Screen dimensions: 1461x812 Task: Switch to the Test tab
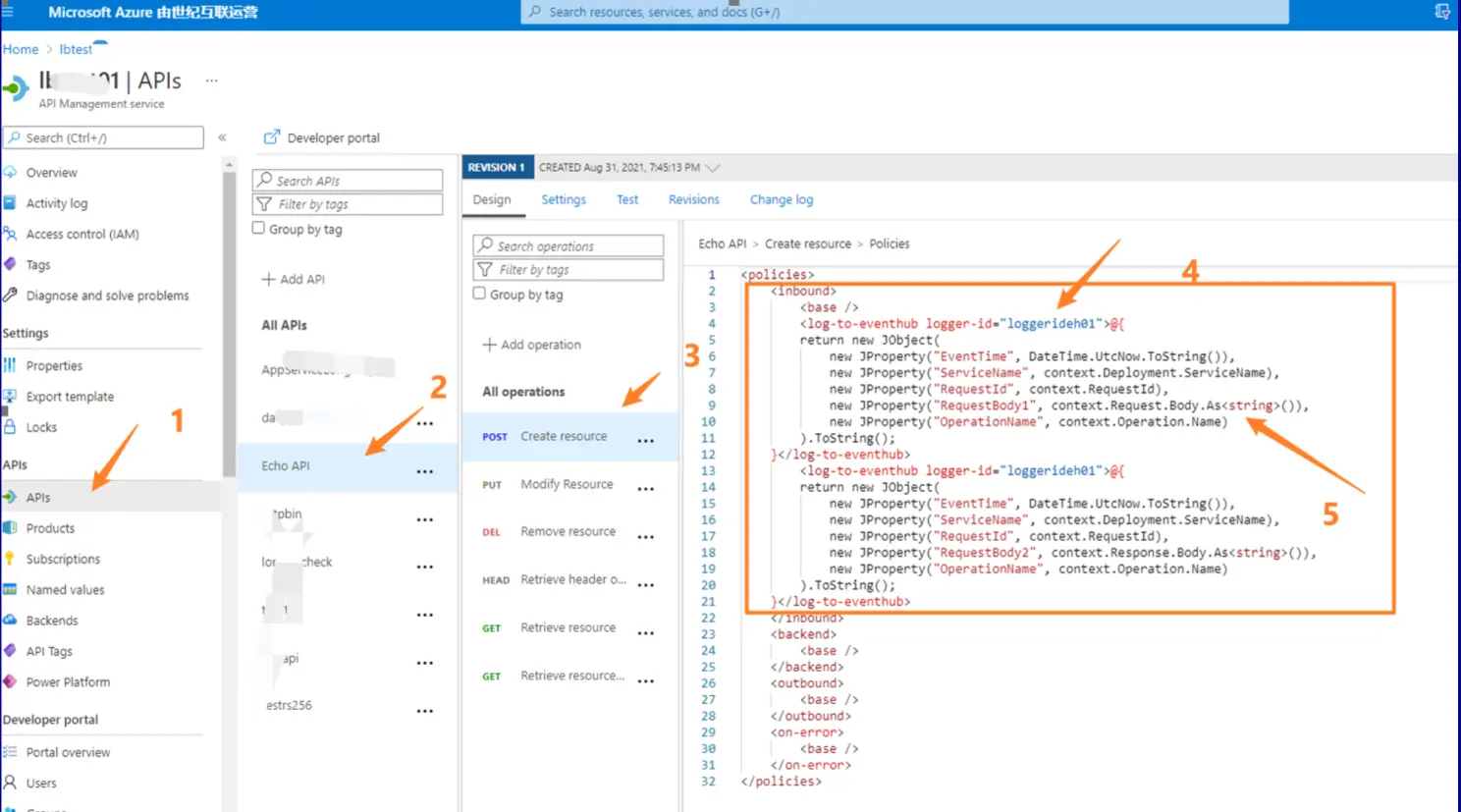(627, 199)
